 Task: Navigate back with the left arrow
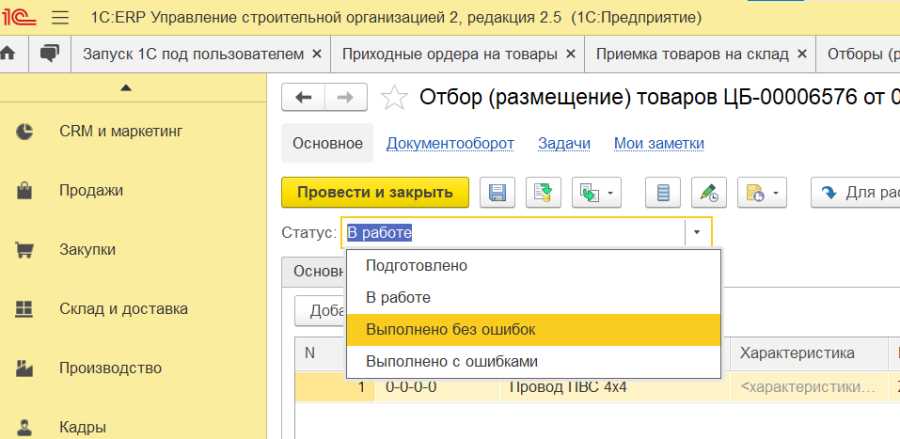[304, 97]
